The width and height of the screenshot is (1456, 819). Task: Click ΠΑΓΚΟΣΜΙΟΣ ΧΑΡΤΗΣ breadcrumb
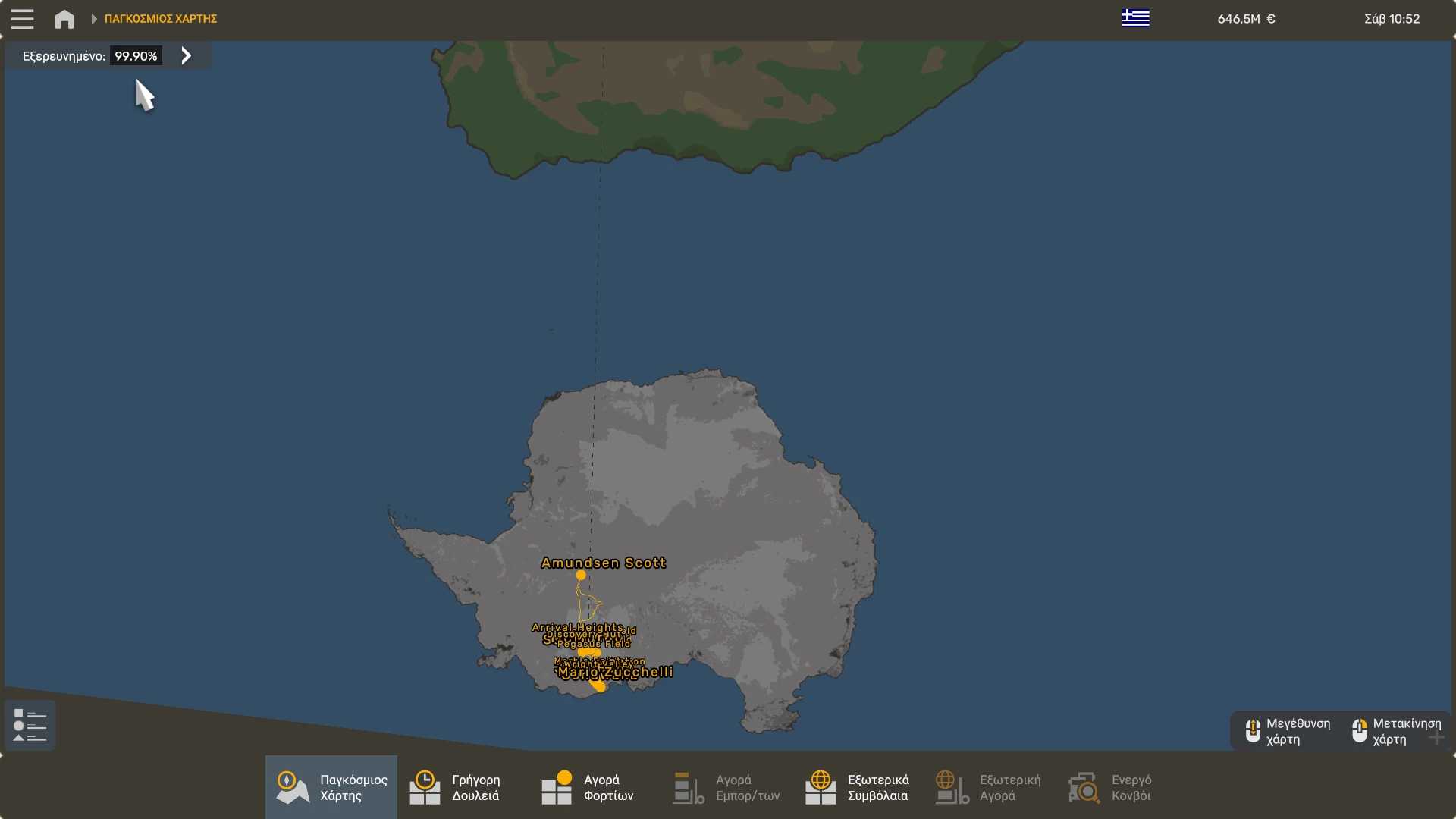161,19
